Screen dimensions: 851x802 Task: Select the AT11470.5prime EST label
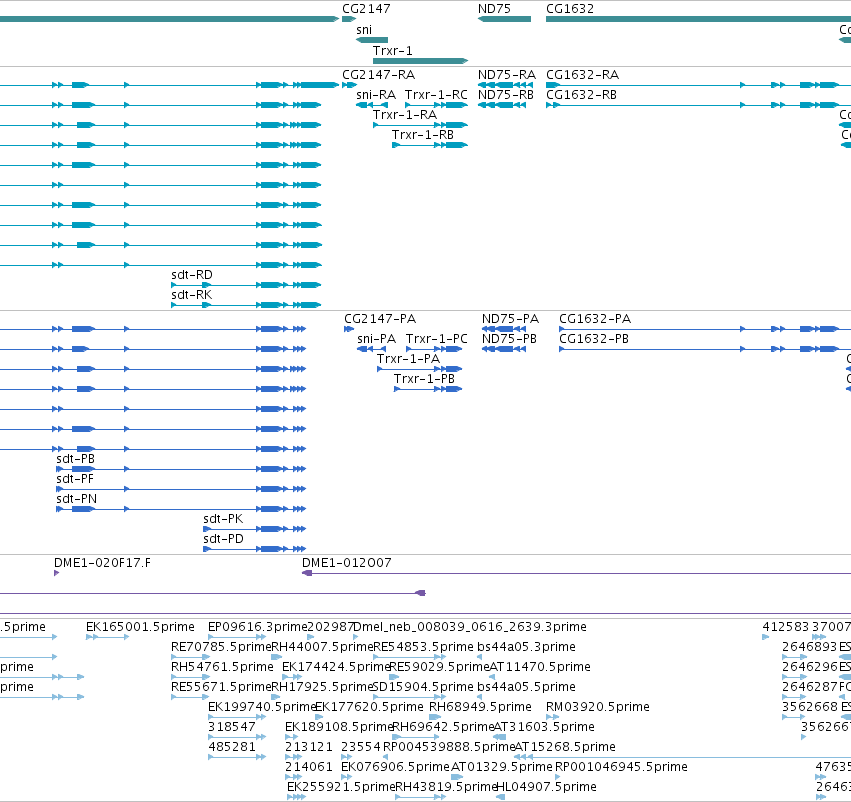pyautogui.click(x=540, y=667)
